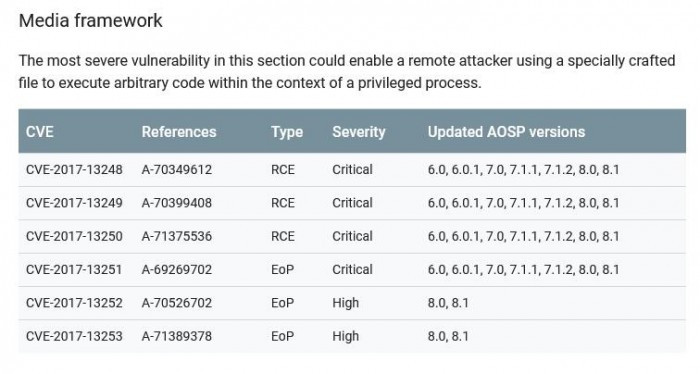Click the References column header

point(179,132)
